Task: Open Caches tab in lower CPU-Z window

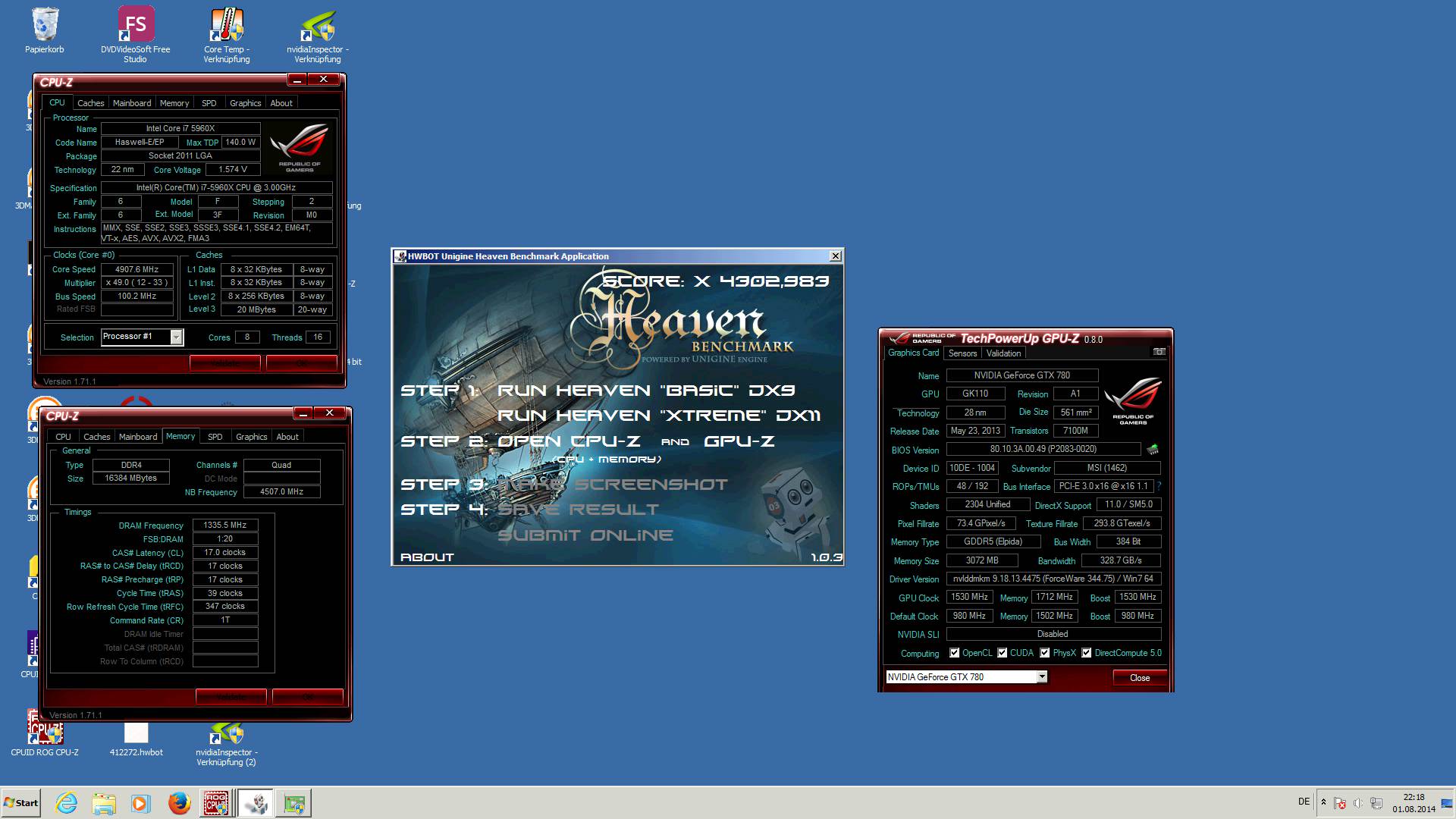Action: pyautogui.click(x=97, y=437)
